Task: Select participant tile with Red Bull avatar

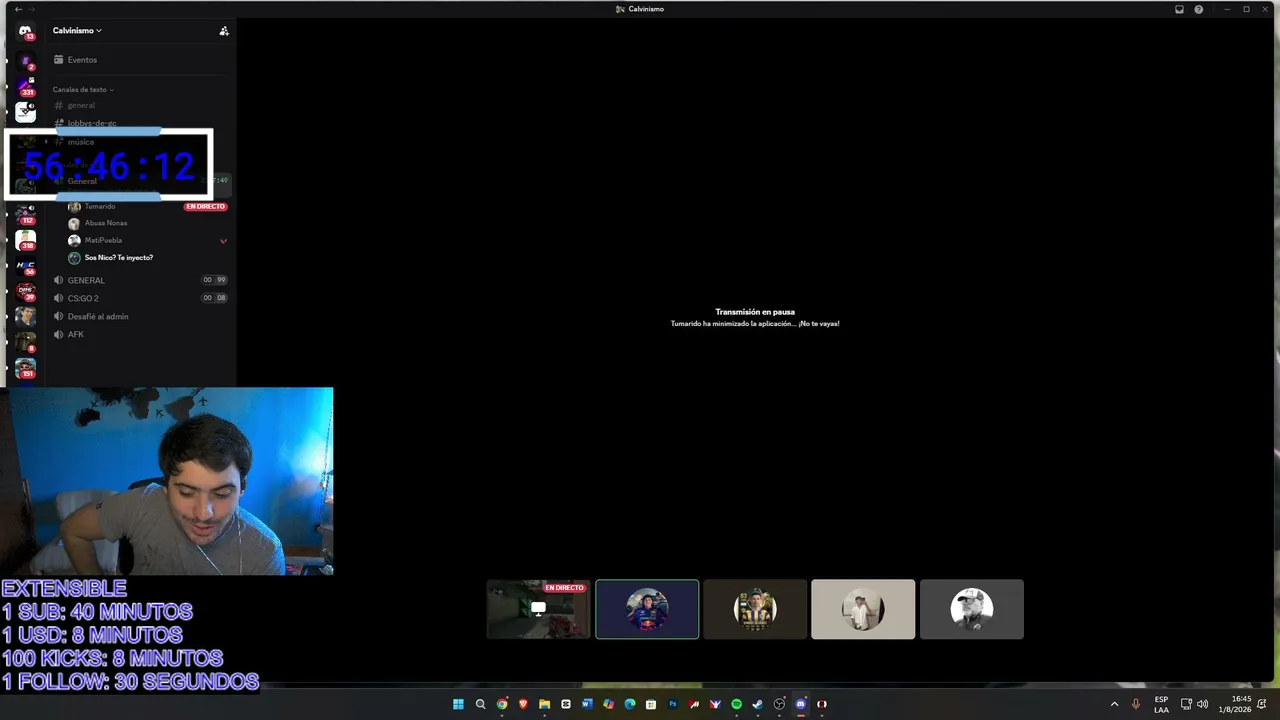Action: pos(647,609)
